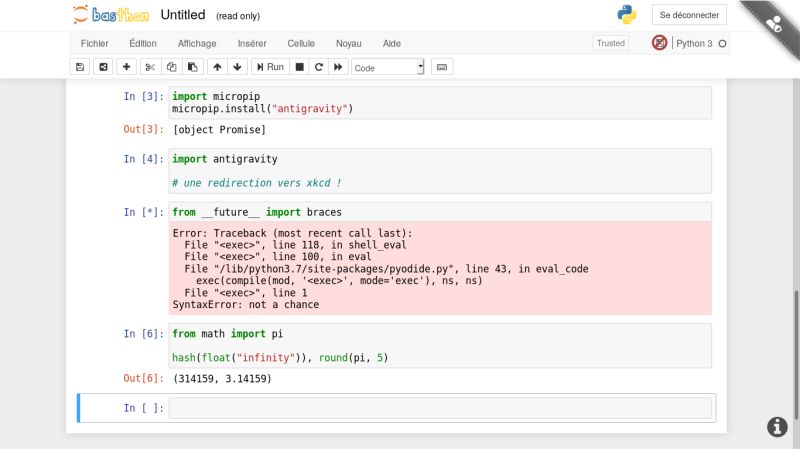Click the Se déconnecter button
800x449 pixels.
[x=689, y=15]
